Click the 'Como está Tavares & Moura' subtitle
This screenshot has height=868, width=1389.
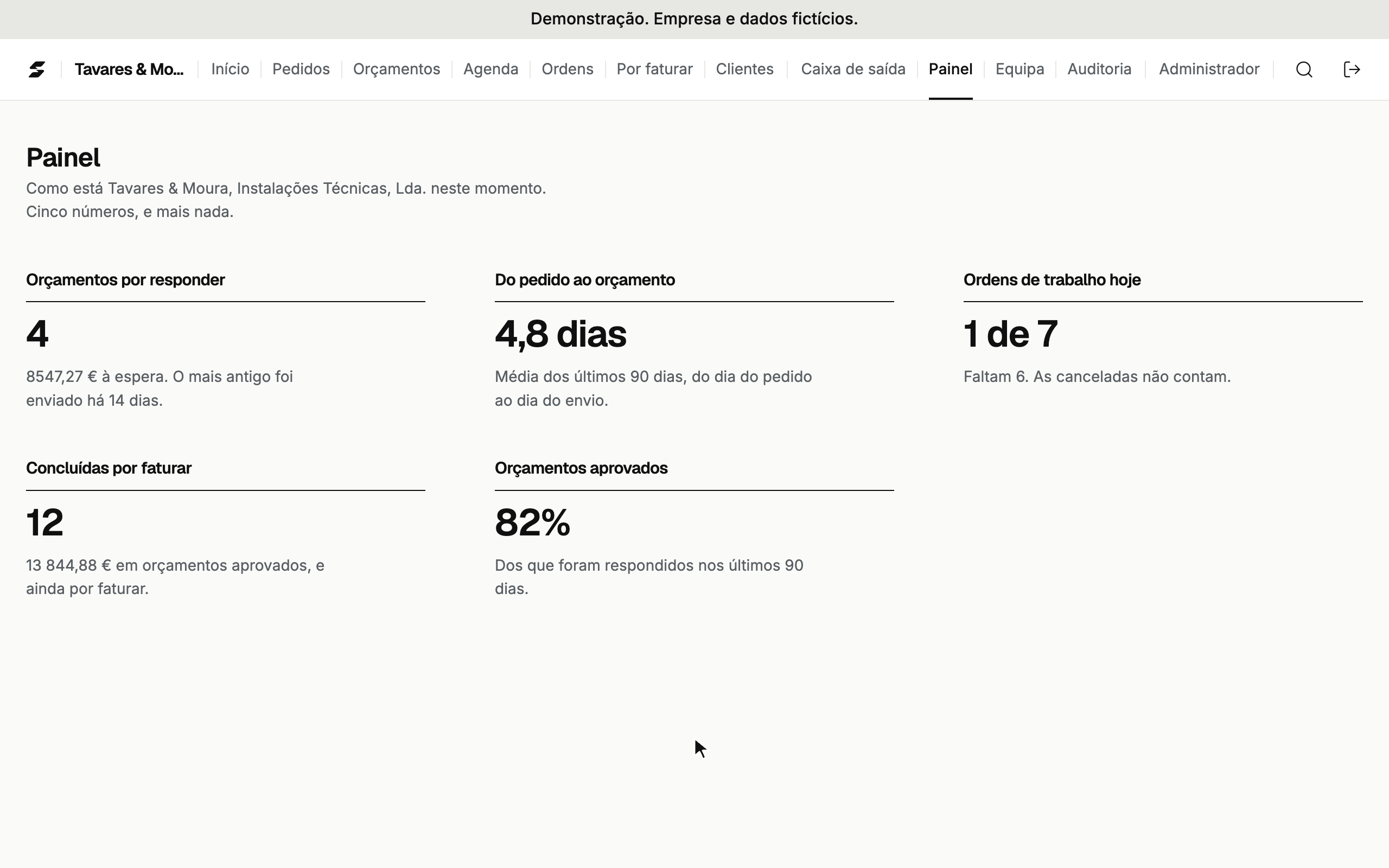(x=286, y=188)
